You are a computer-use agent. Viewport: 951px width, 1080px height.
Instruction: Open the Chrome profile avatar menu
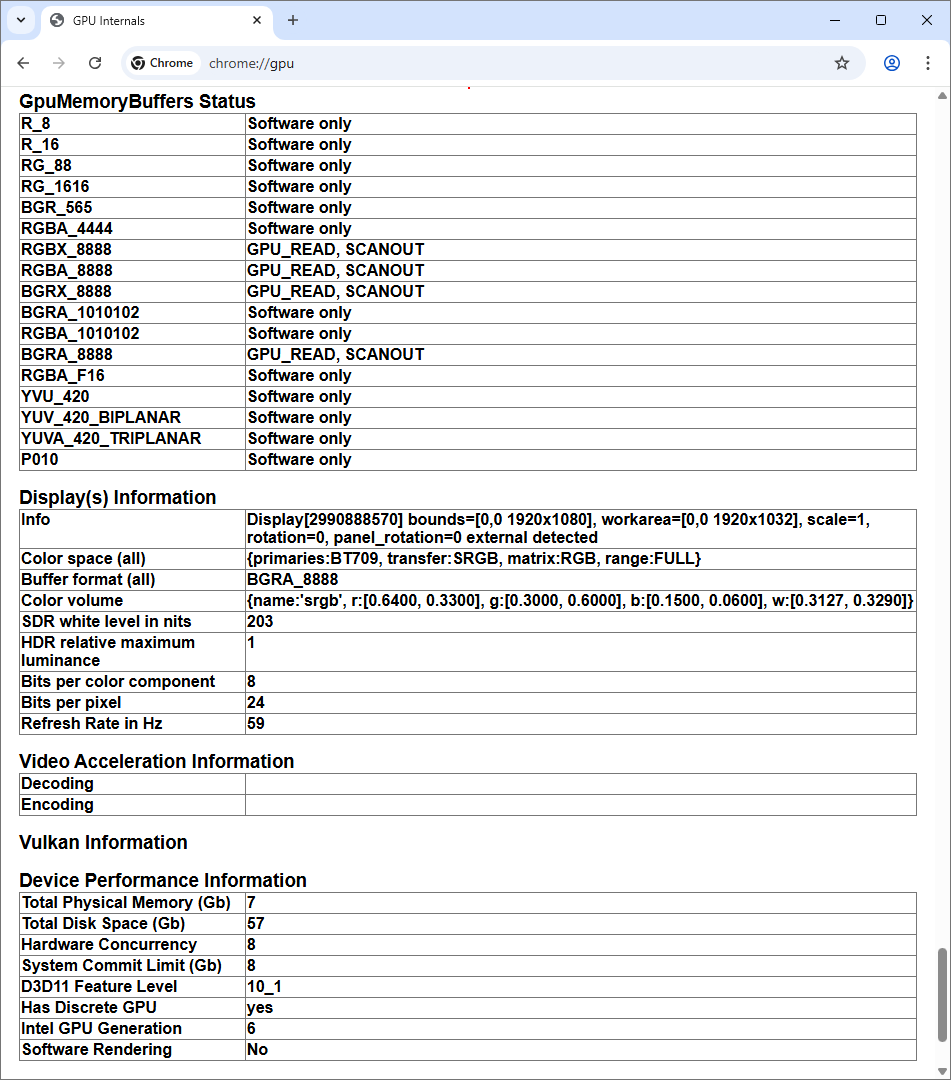coord(892,63)
